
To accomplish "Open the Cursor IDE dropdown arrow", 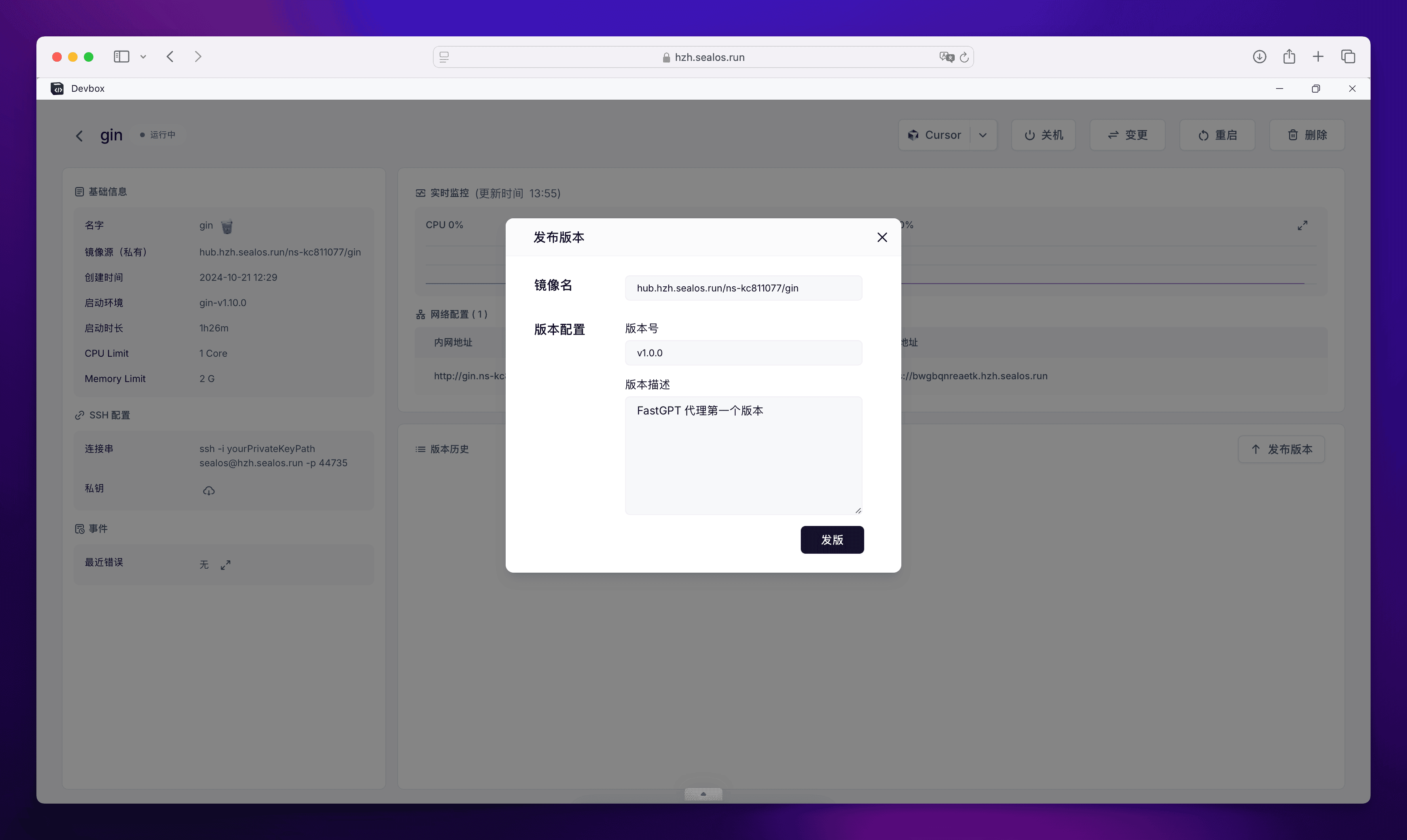I will click(982, 135).
